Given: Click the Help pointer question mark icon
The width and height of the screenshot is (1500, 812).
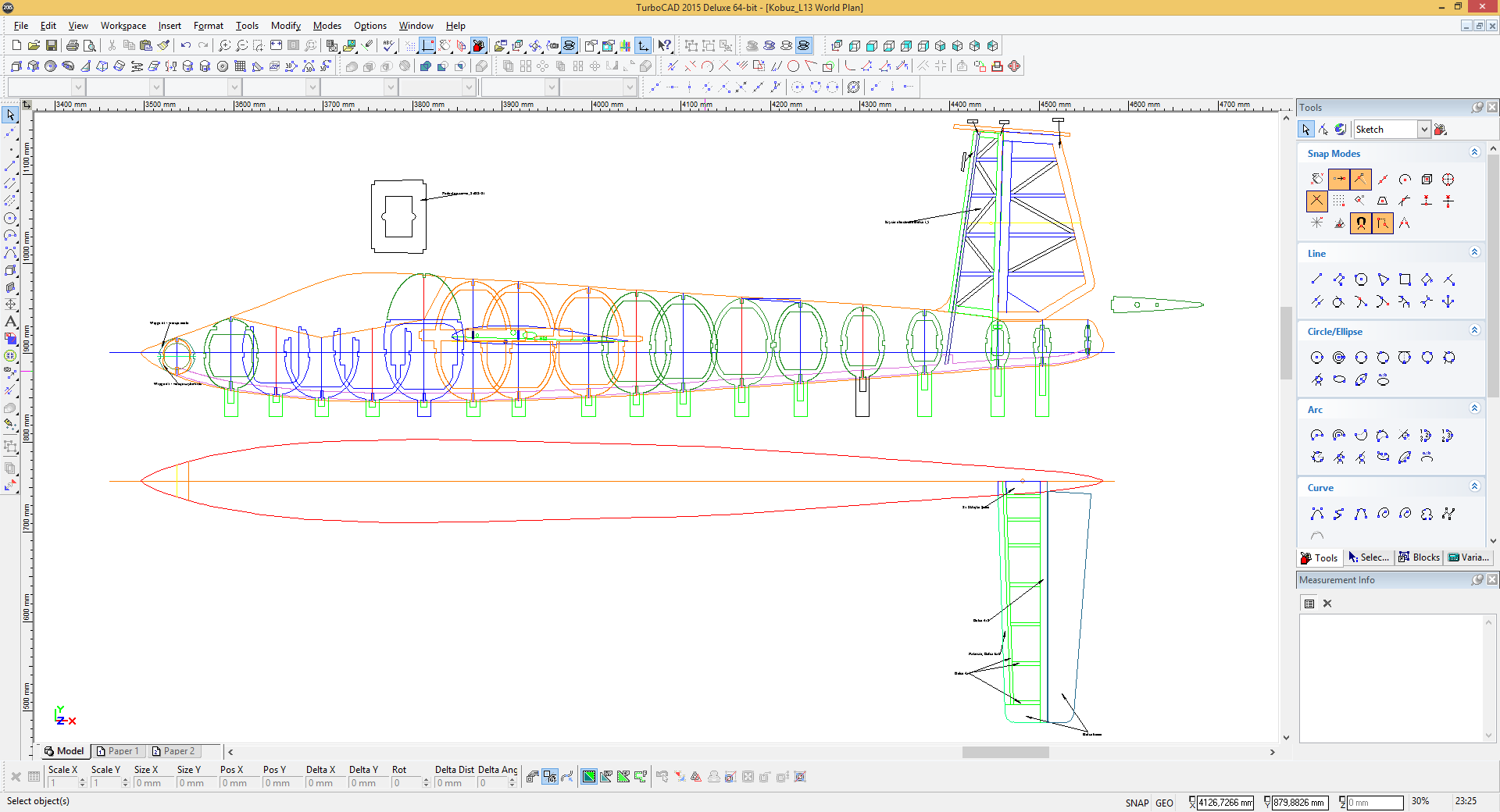Looking at the screenshot, I should pos(664,46).
